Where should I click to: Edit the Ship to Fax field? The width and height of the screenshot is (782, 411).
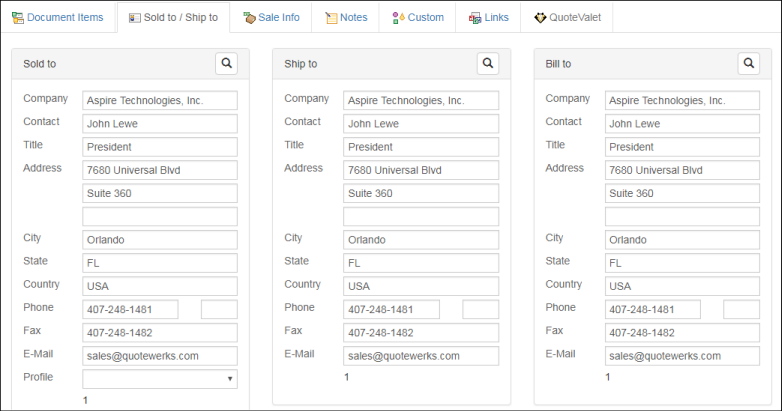tap(421, 332)
